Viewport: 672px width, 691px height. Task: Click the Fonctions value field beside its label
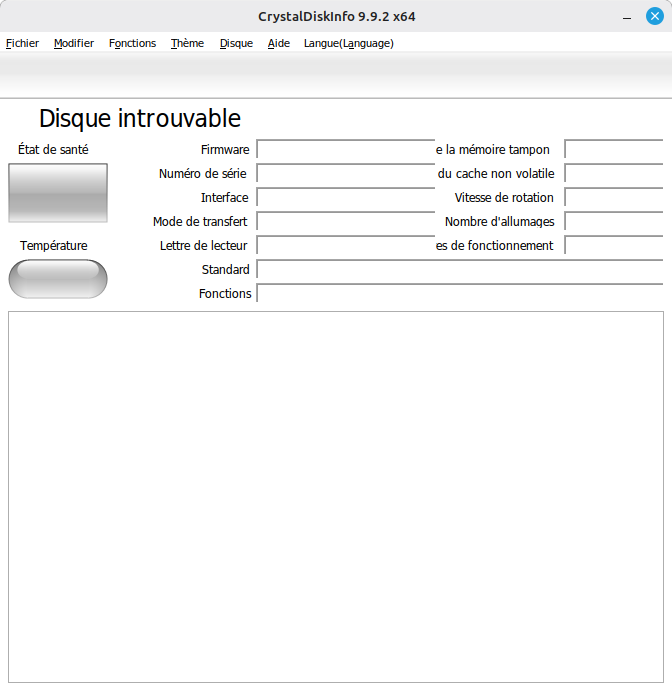[460, 293]
